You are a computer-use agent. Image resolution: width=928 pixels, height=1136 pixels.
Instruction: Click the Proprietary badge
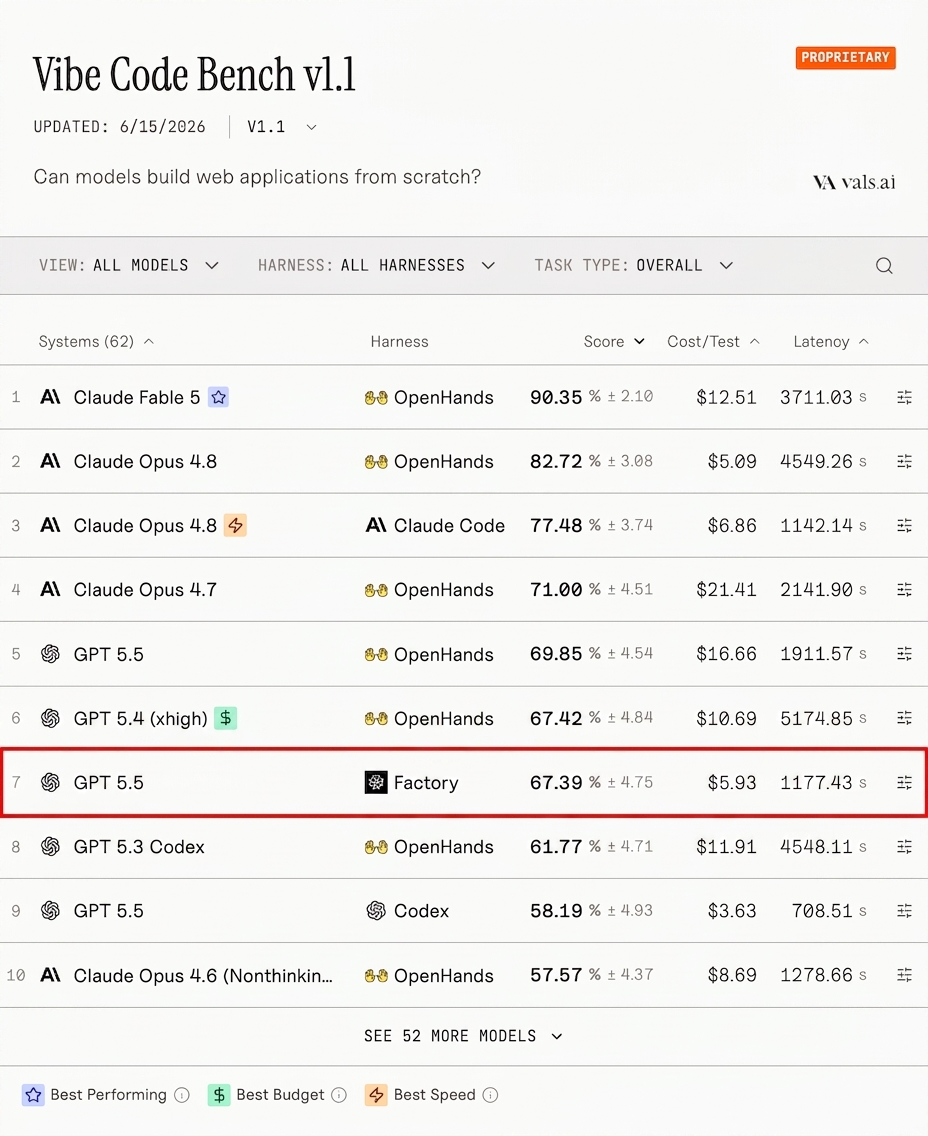[845, 57]
